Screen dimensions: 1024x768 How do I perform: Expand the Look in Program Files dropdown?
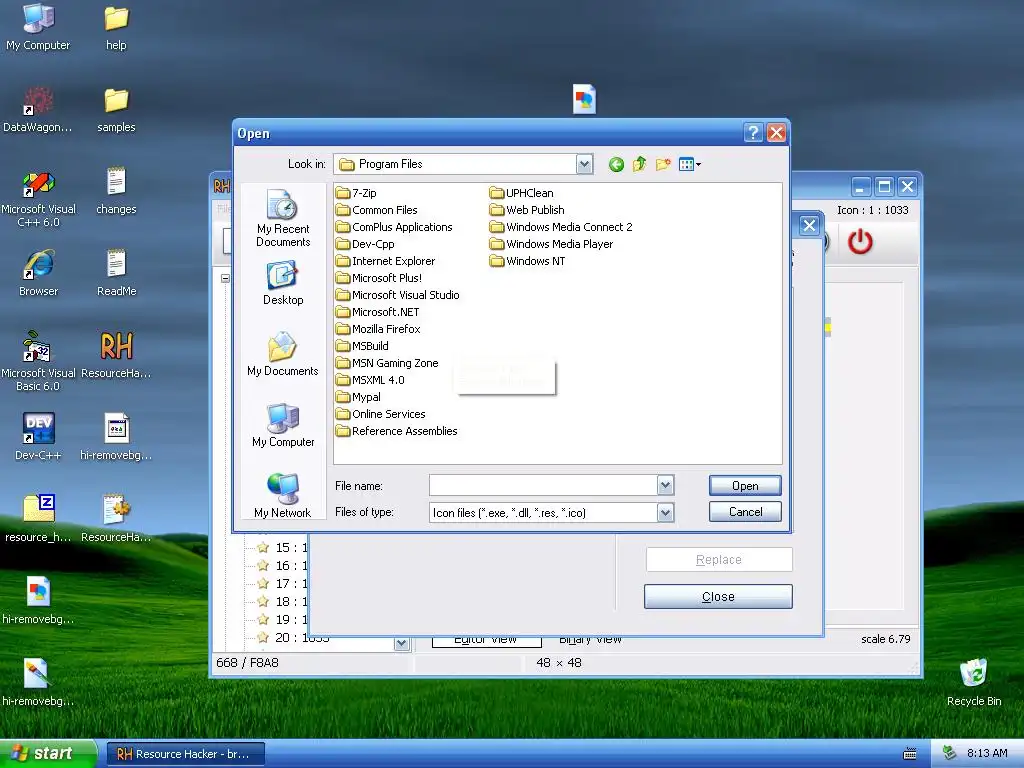[x=584, y=164]
